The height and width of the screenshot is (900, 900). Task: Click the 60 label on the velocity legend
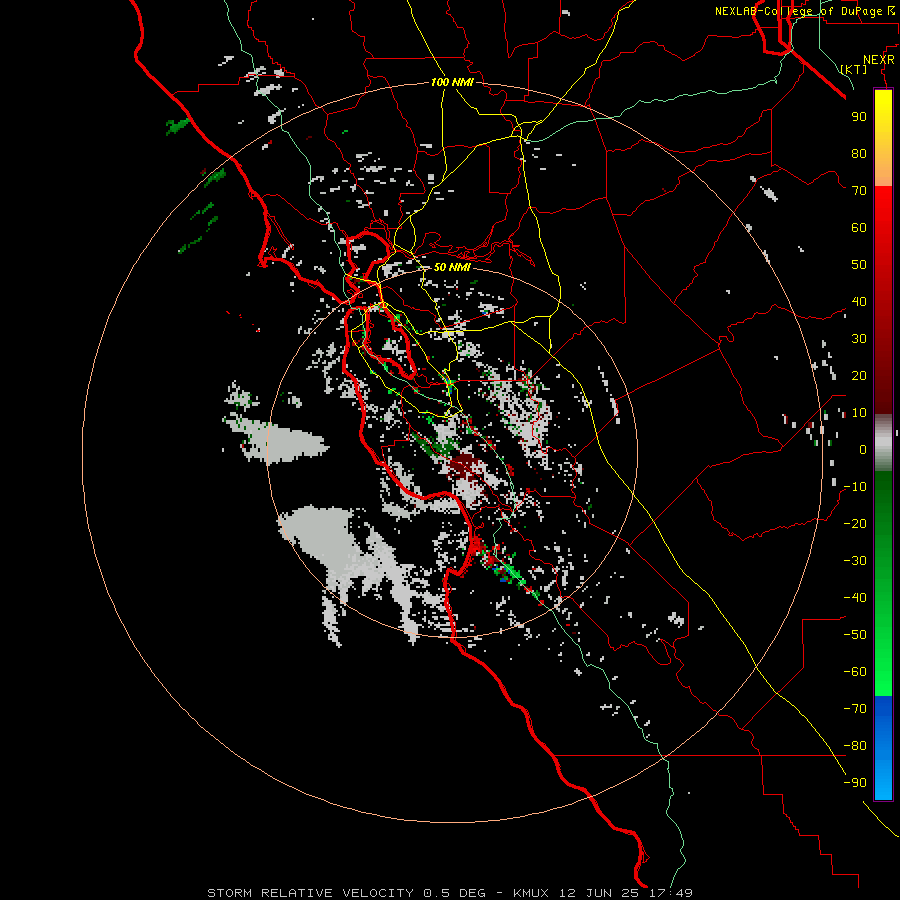(x=859, y=227)
